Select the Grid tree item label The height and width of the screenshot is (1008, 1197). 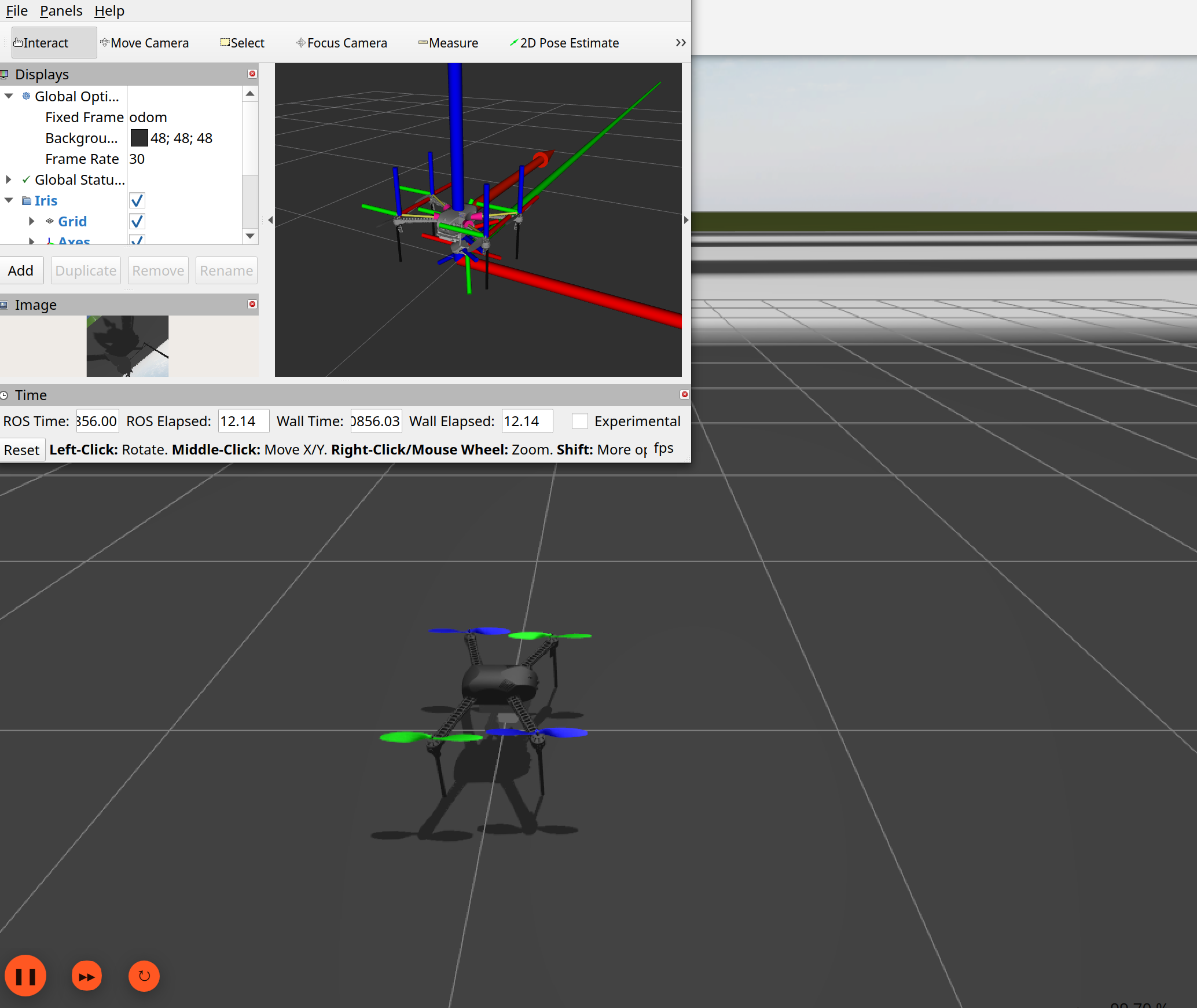[x=72, y=221]
